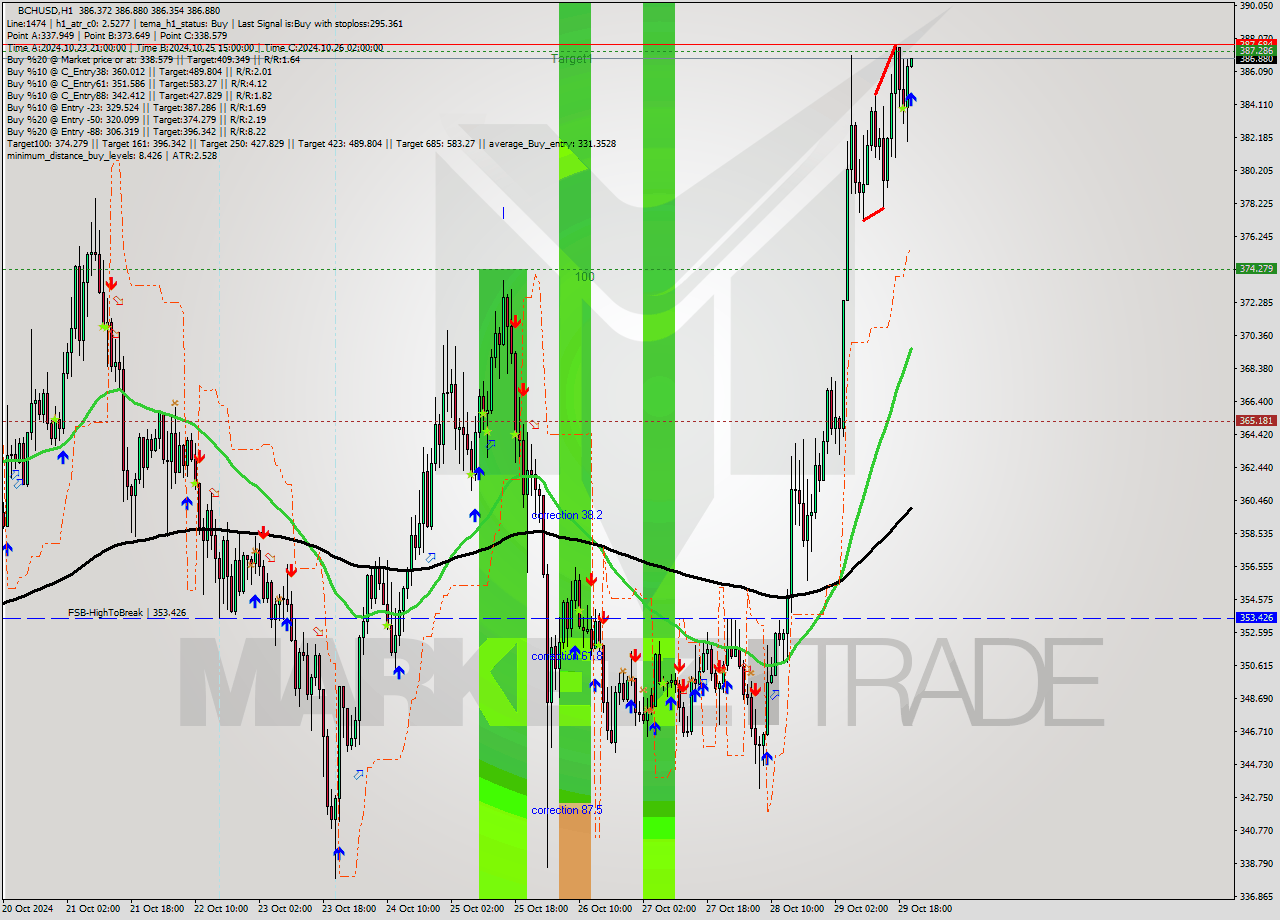Click the '24 Oct 10:00' time label

point(412,909)
